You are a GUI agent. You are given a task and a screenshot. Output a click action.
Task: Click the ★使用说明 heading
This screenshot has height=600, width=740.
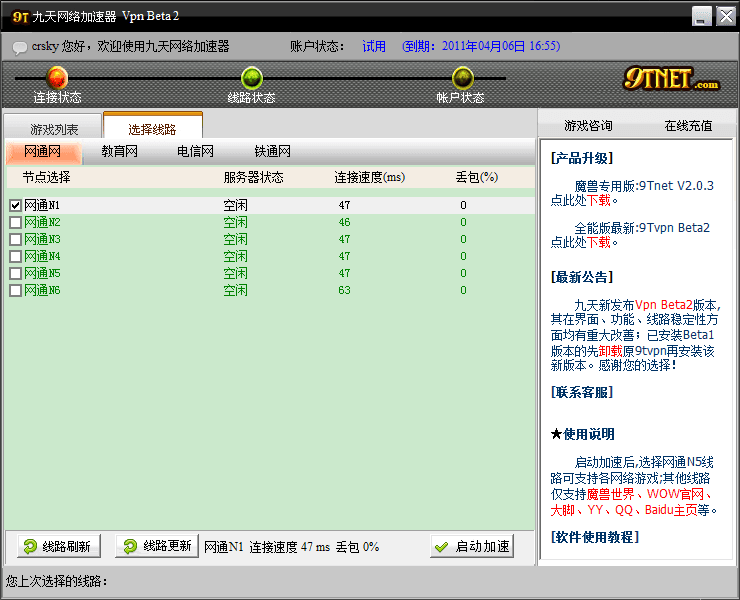coord(582,434)
